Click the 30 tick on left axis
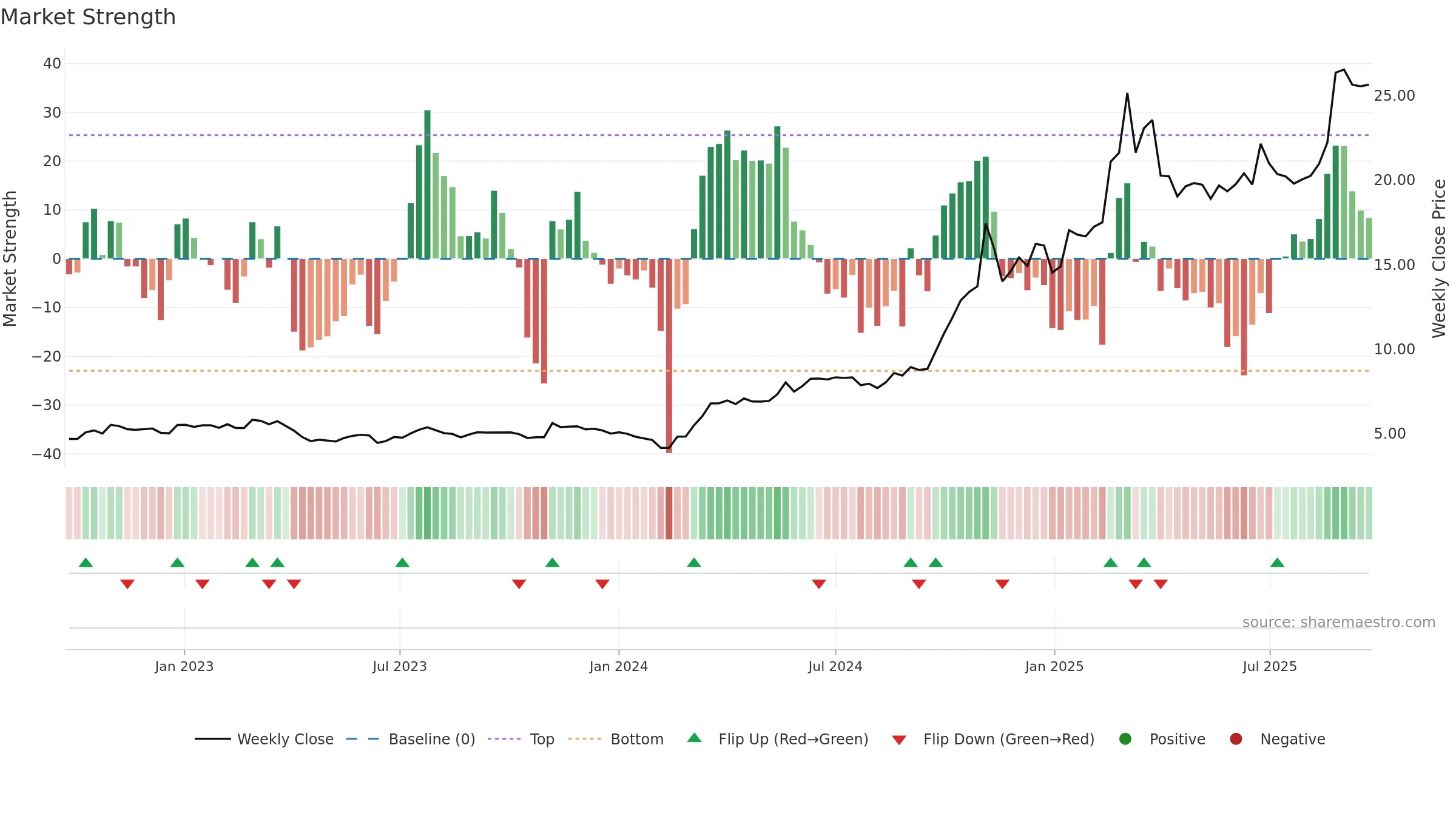 52,113
